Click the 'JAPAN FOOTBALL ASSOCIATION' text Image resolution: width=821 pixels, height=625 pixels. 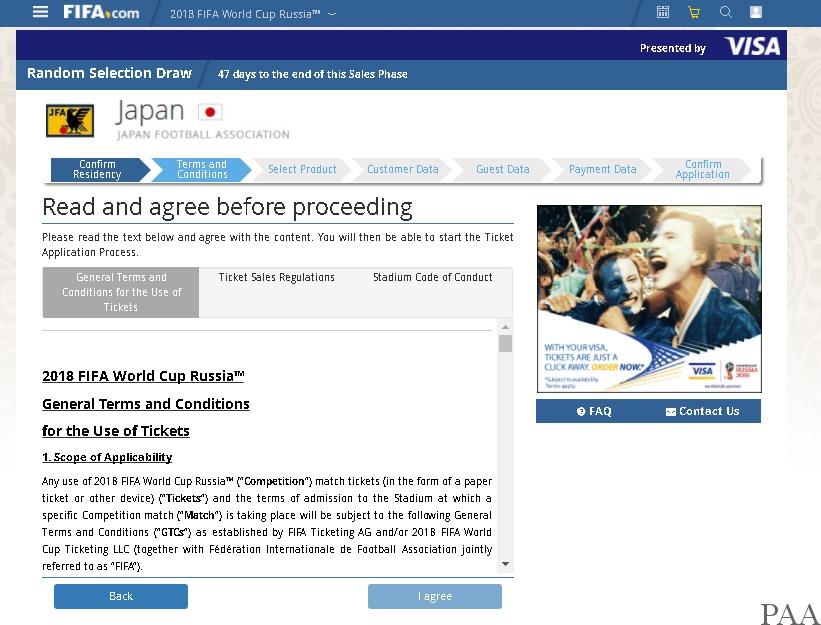(203, 135)
